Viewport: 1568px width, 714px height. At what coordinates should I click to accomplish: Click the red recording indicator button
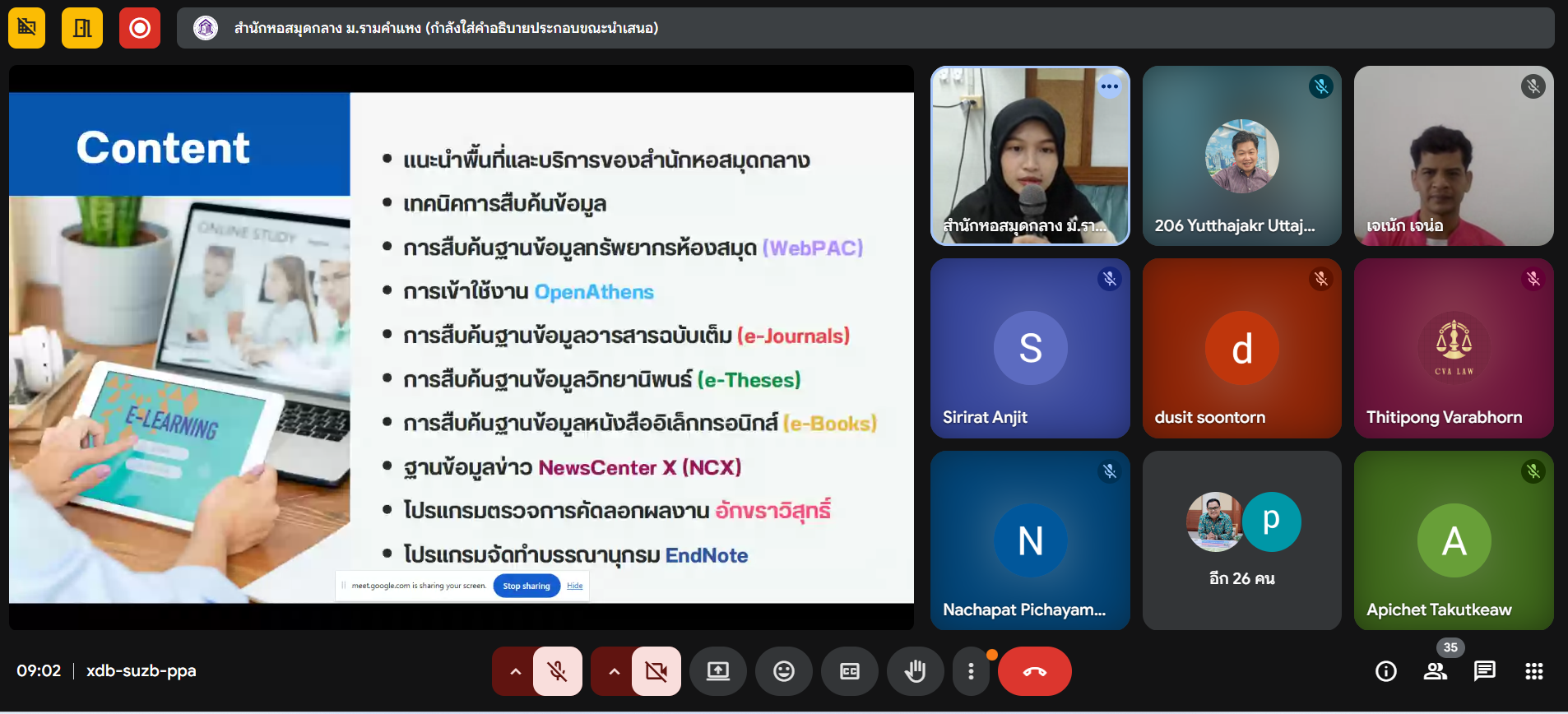(x=140, y=28)
